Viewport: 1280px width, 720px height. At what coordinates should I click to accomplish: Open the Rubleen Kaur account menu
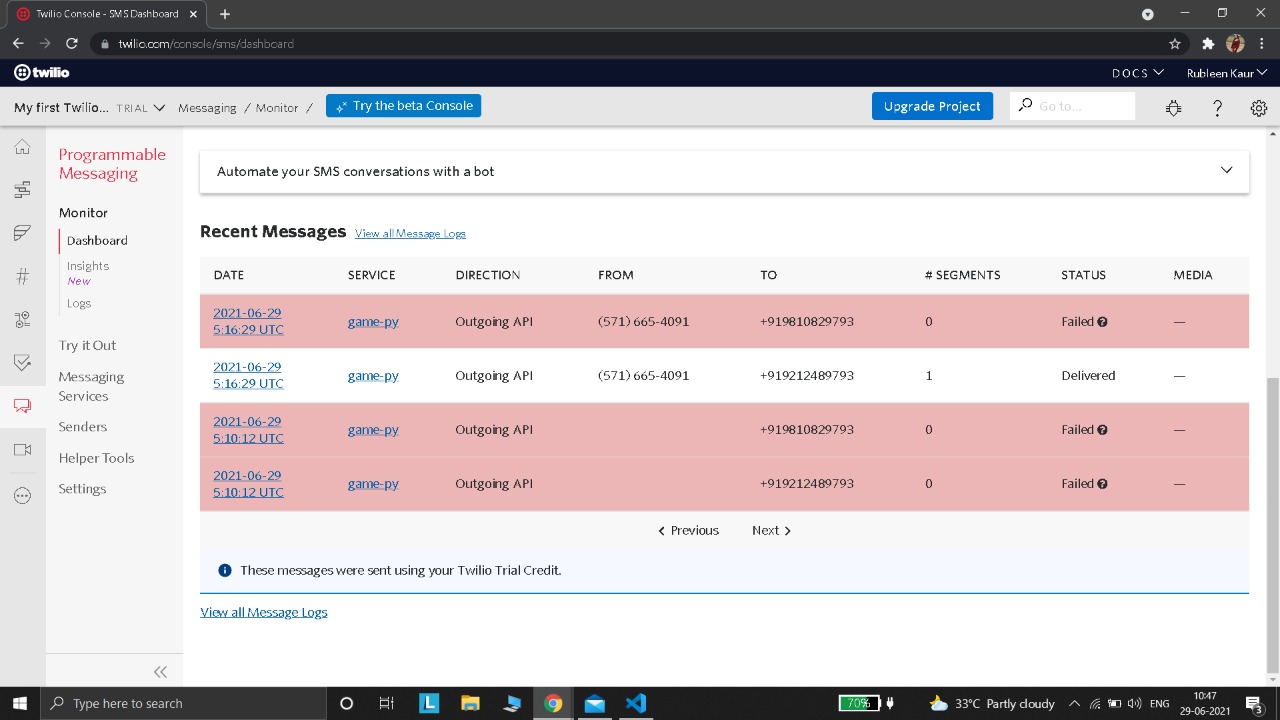[1227, 73]
